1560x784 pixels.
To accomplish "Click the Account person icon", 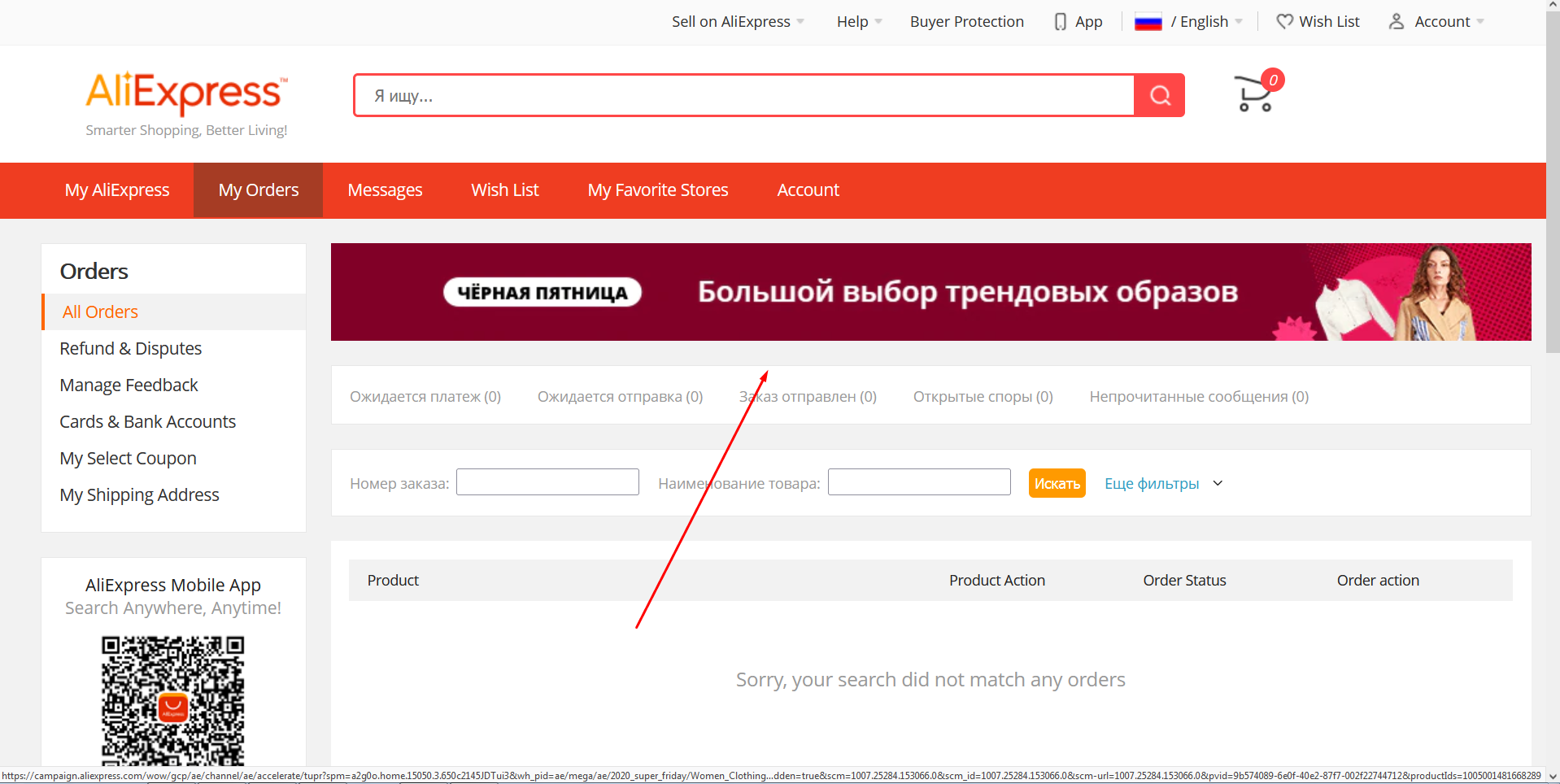I will 1397,21.
